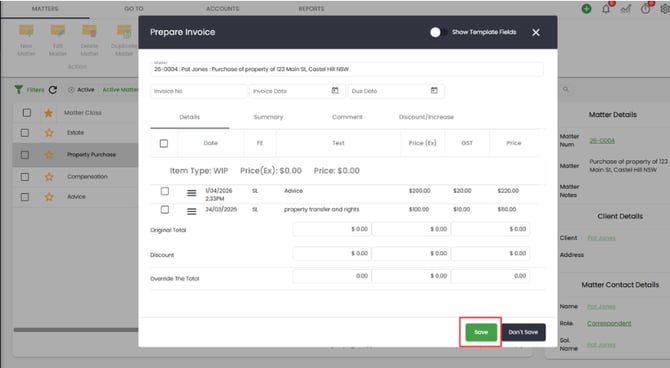Star the Property Purchase matter row

coord(49,155)
